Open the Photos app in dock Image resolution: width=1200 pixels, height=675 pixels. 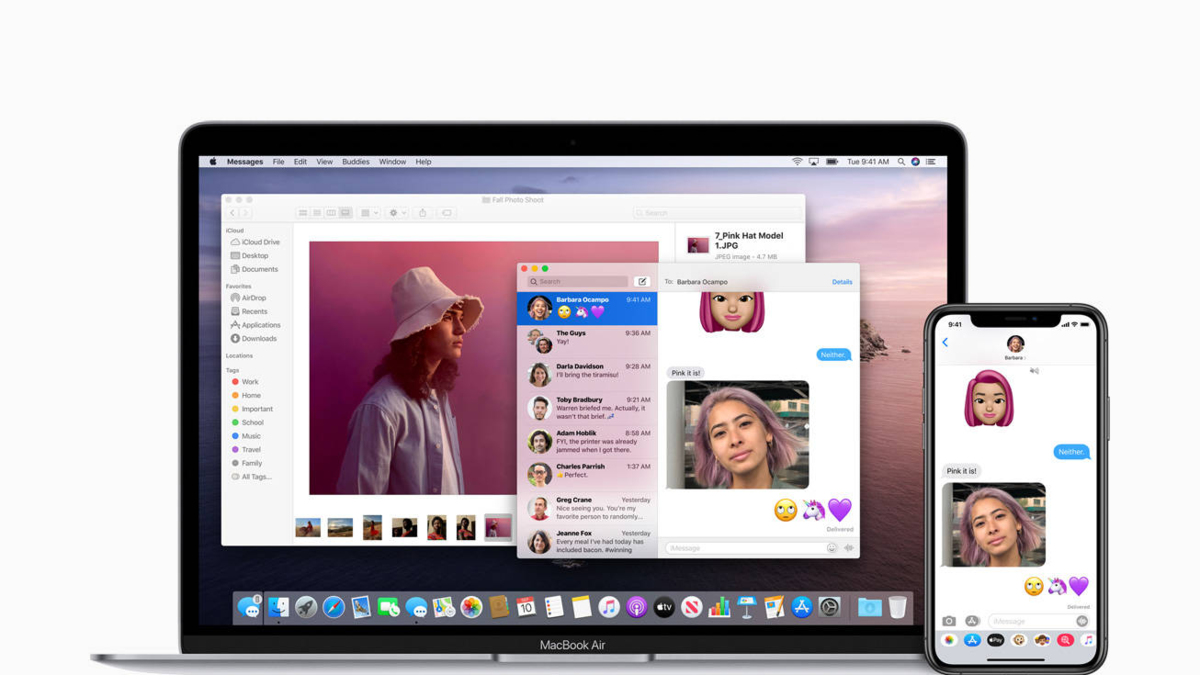pos(471,607)
